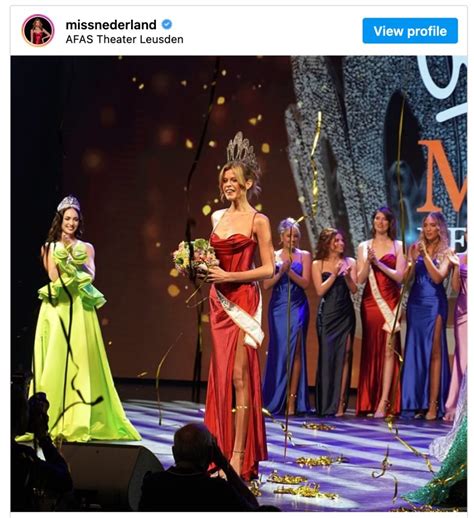474x518 pixels.
Task: Click the View profile button
Action: 410,31
